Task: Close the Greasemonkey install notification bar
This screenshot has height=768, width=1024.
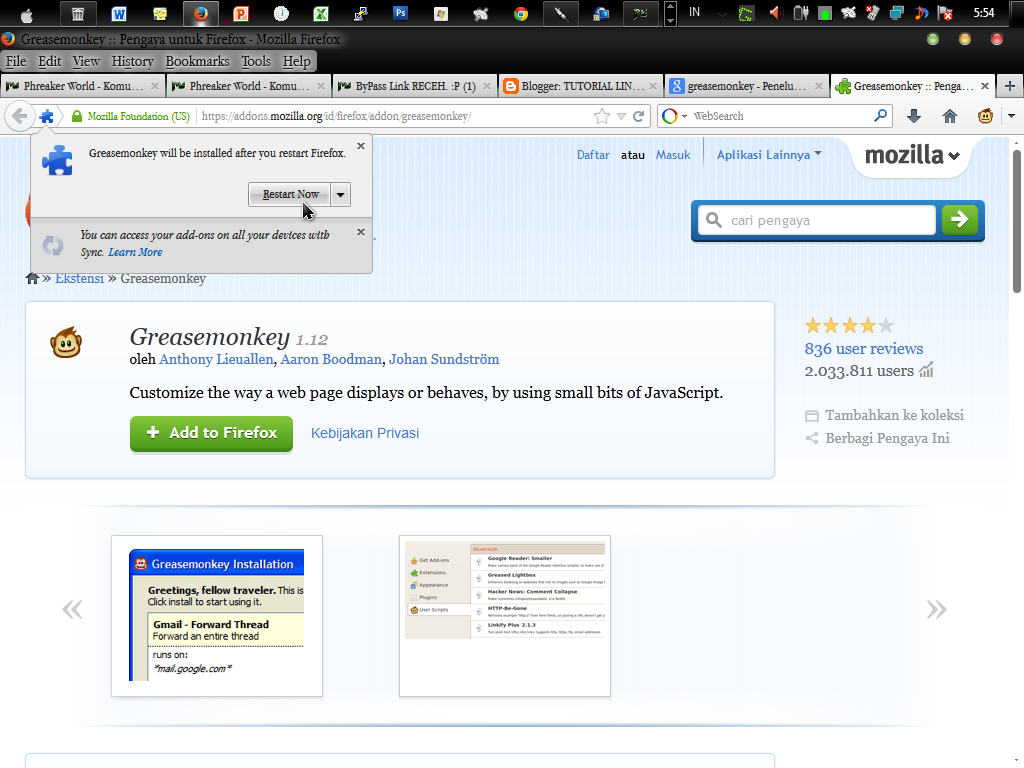Action: point(360,145)
